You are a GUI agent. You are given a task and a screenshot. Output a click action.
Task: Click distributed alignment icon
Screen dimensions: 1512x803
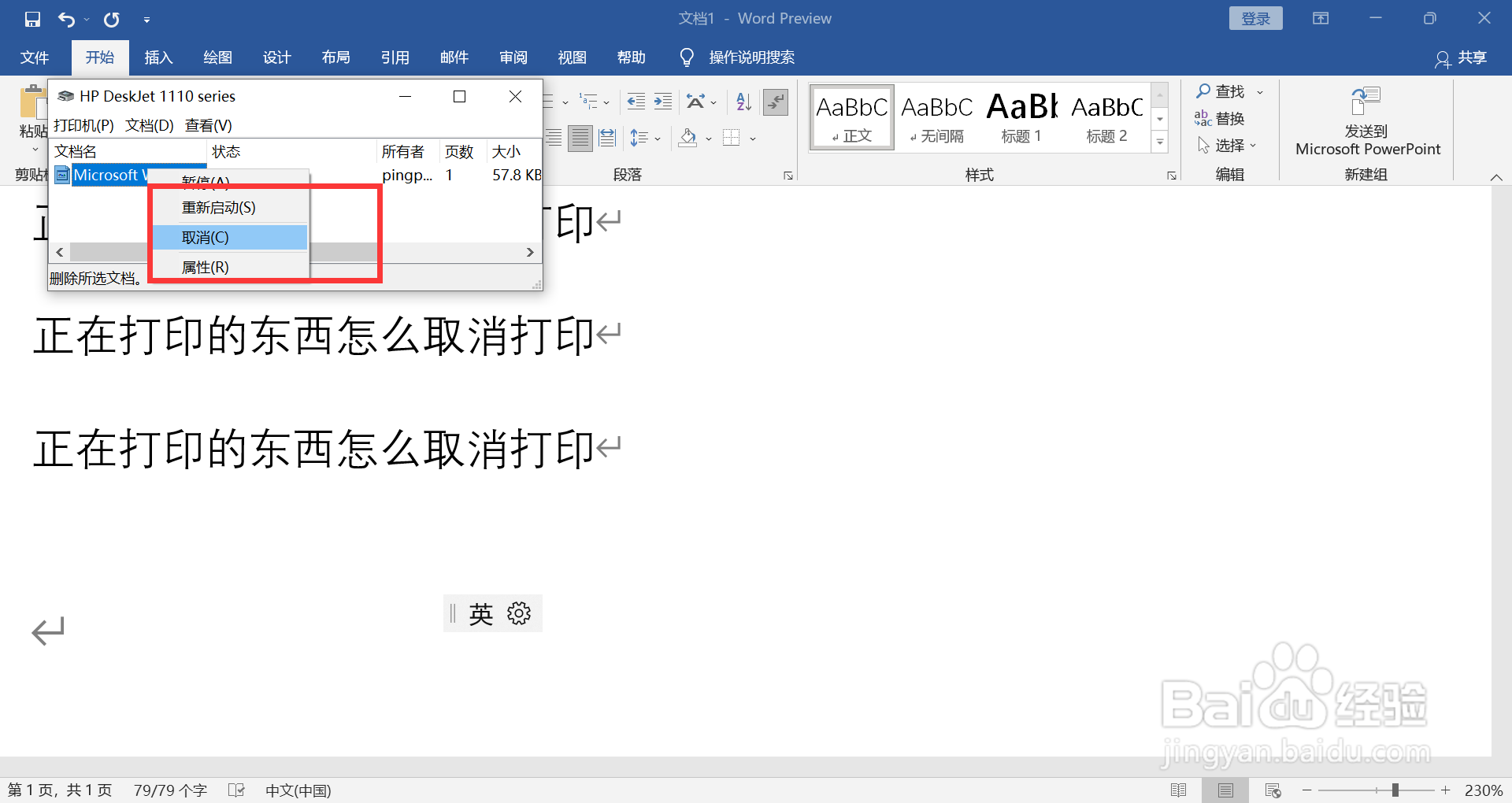point(607,139)
